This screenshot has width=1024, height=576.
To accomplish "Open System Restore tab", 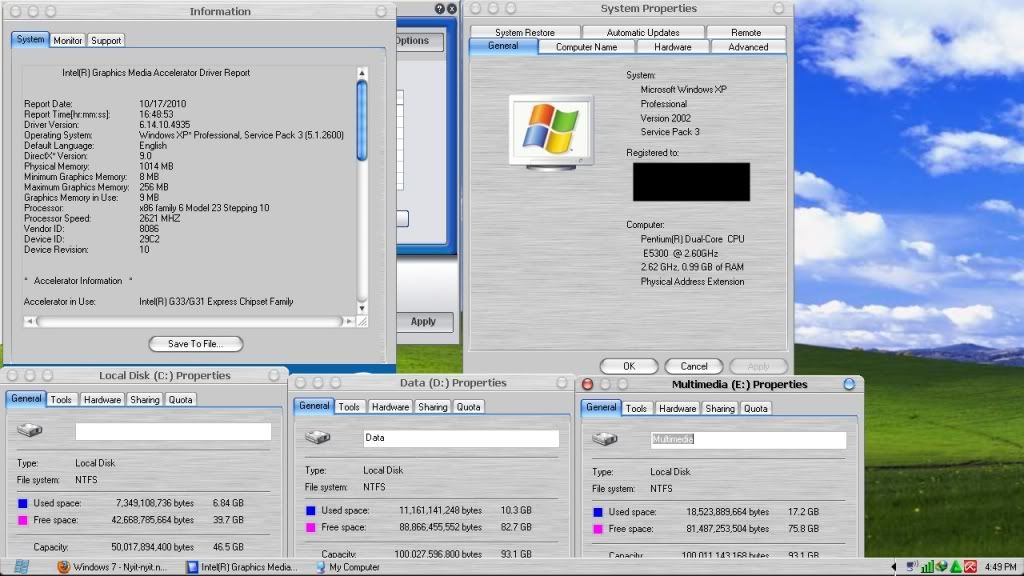I will click(524, 32).
